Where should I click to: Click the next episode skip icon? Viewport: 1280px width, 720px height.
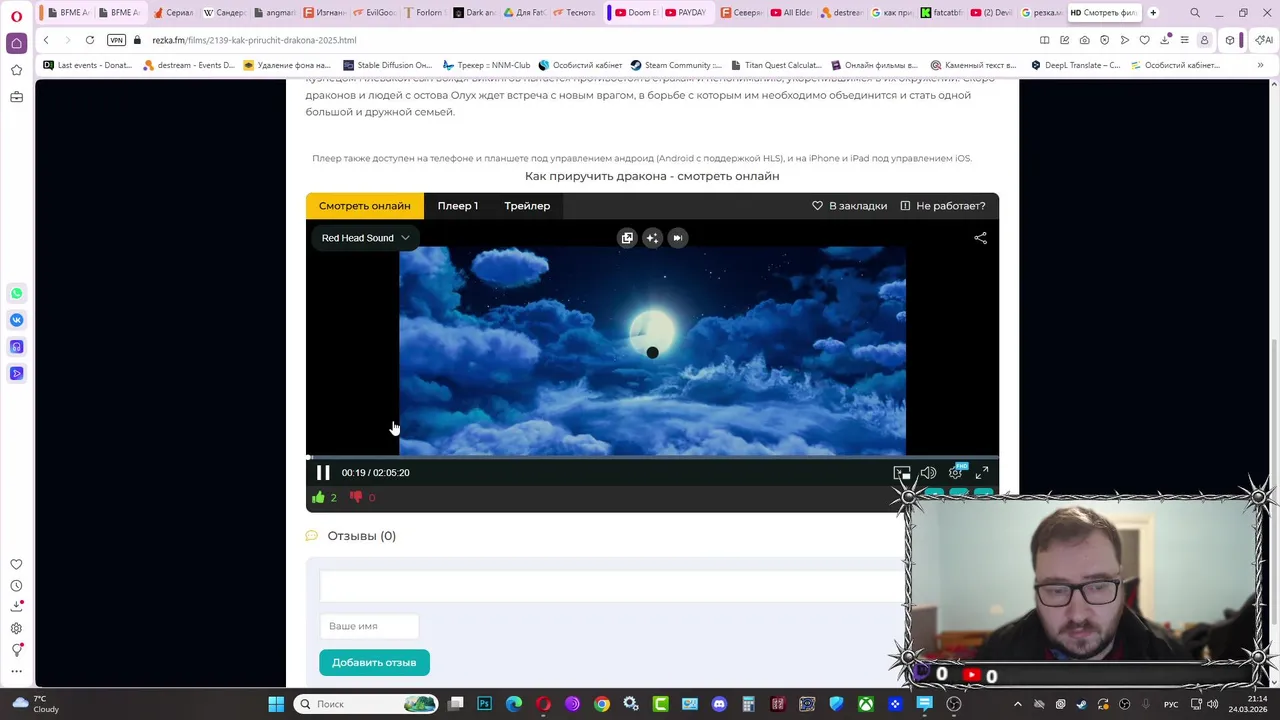pyautogui.click(x=677, y=238)
